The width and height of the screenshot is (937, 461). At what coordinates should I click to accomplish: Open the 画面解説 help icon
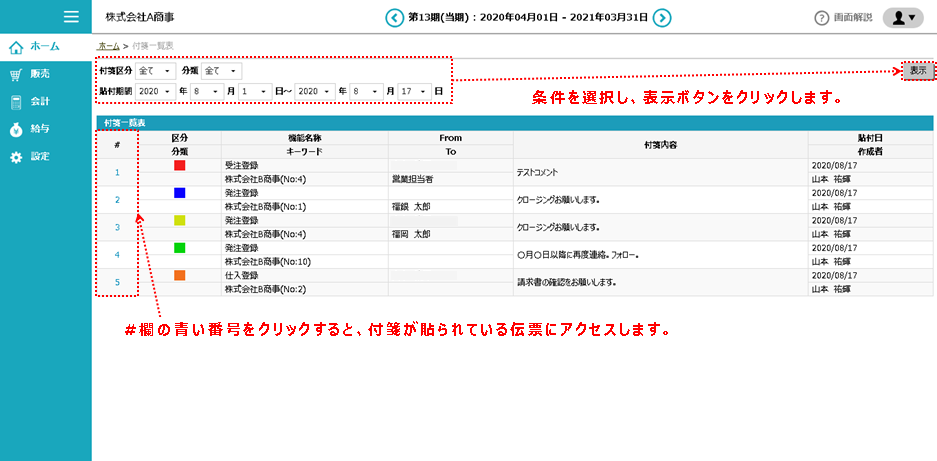click(x=822, y=18)
